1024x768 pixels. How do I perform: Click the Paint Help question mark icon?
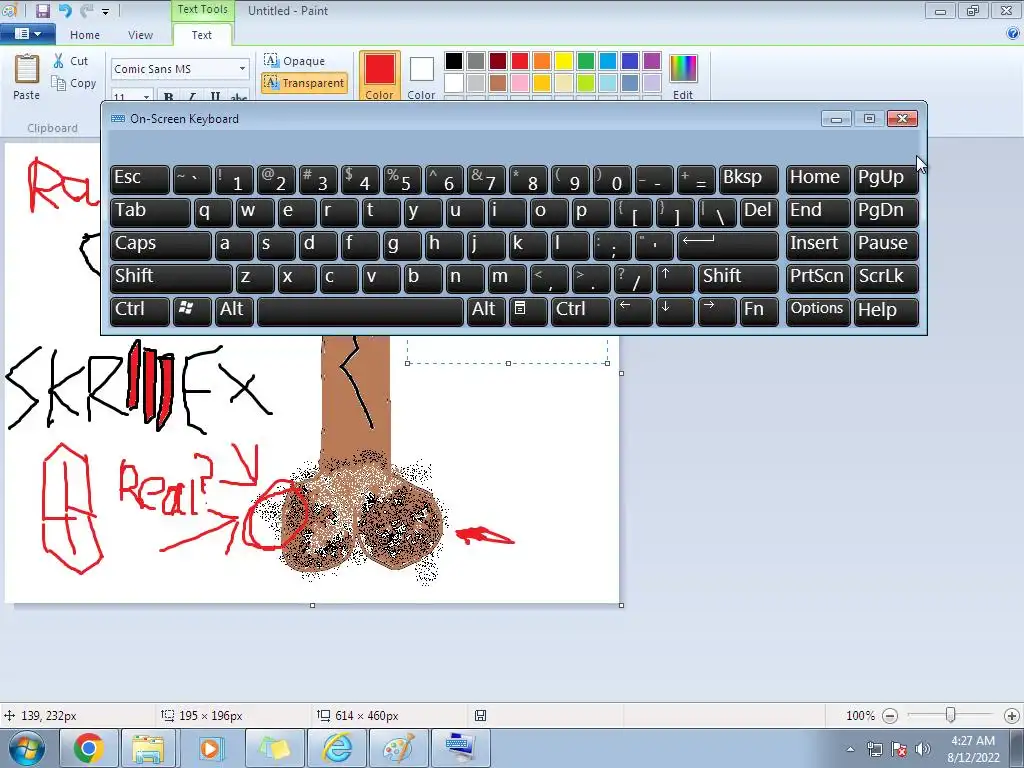point(1012,34)
